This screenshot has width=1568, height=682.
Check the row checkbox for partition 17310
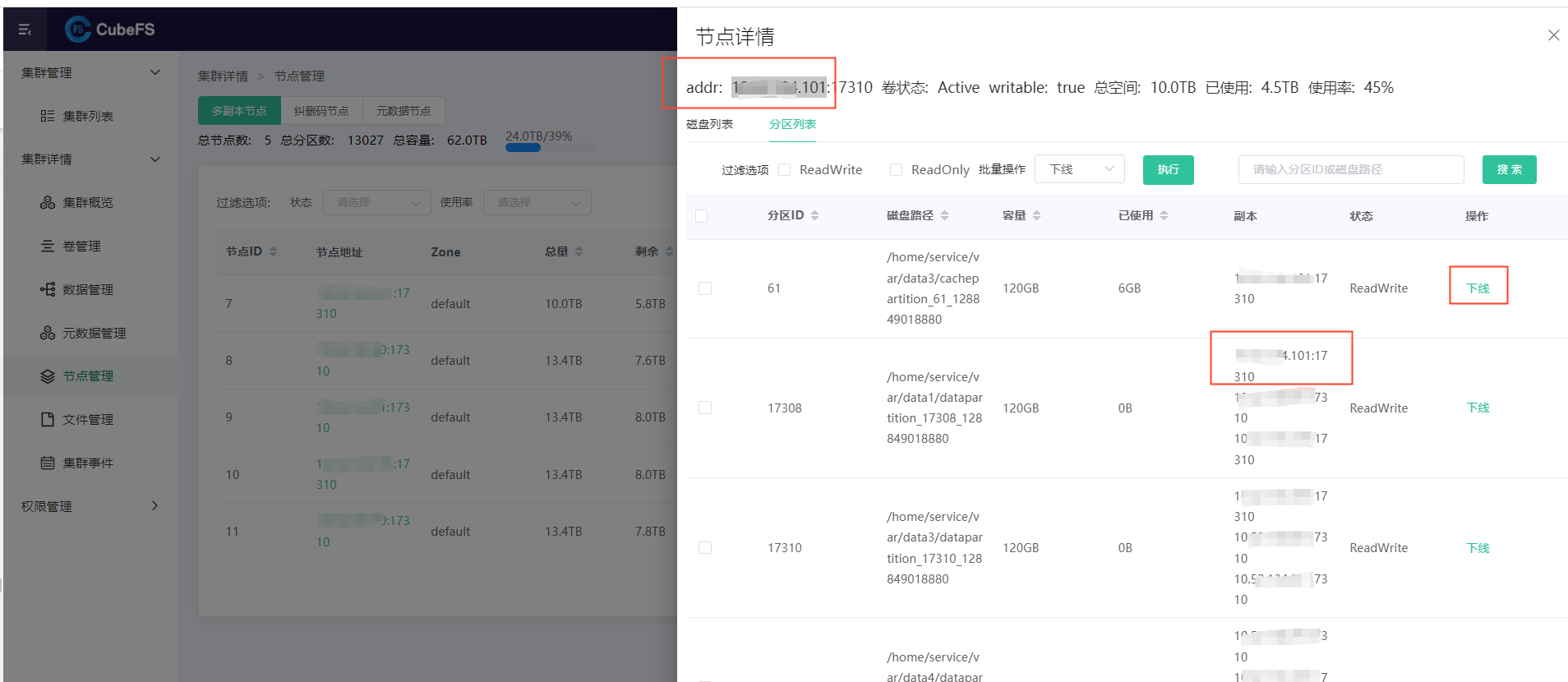(x=705, y=547)
